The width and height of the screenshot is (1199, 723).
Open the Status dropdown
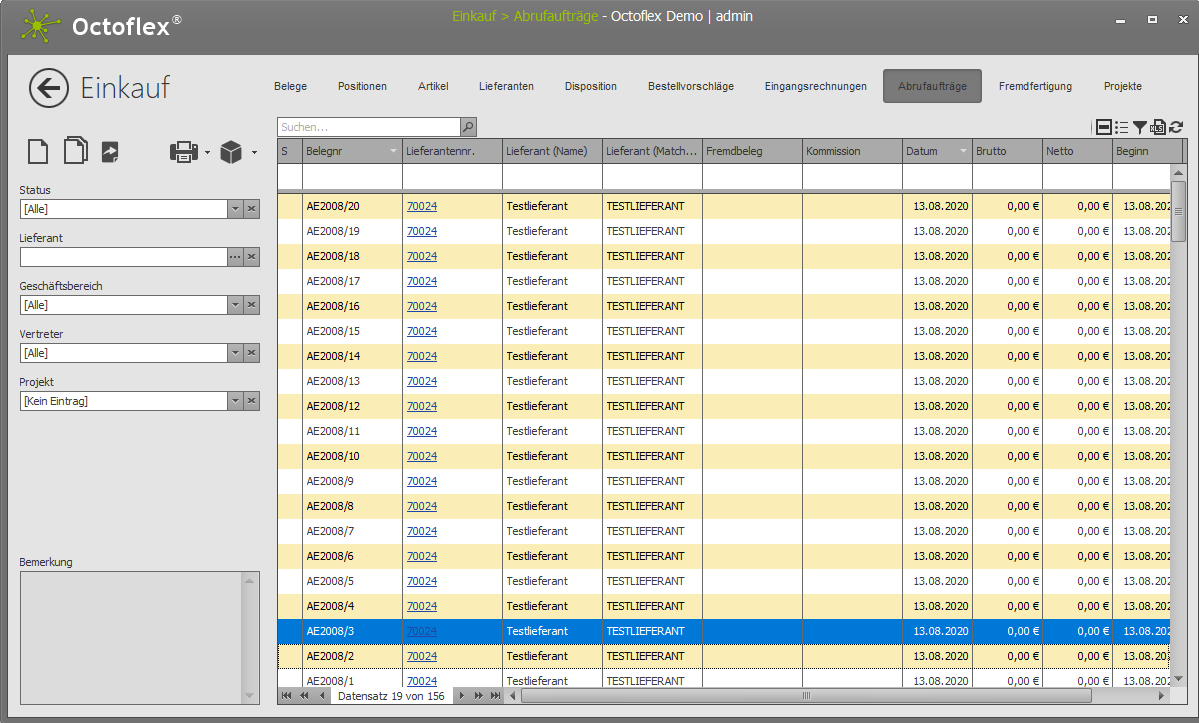point(235,209)
